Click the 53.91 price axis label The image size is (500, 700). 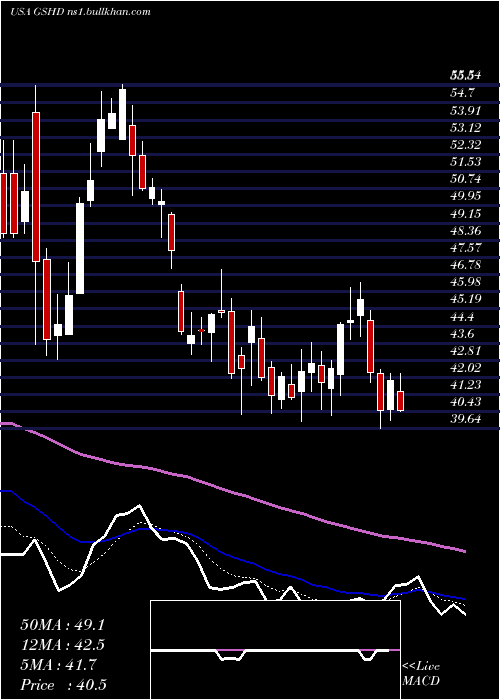(466, 110)
